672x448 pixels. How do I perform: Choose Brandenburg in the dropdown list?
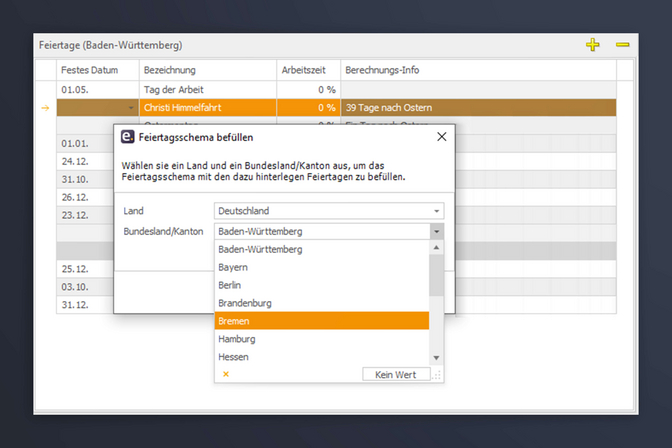click(321, 304)
